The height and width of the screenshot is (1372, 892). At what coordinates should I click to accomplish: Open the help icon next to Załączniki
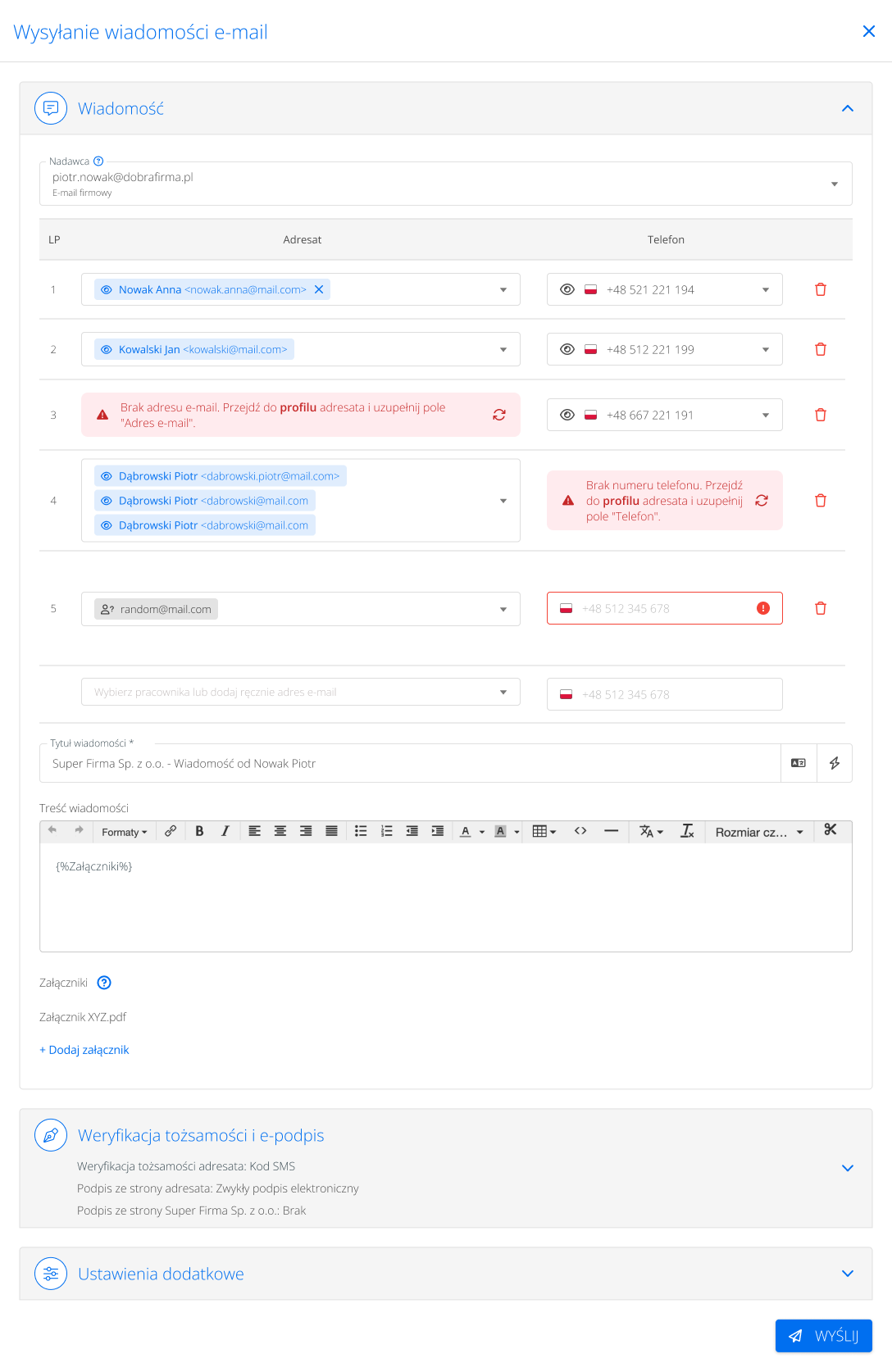[x=104, y=983]
